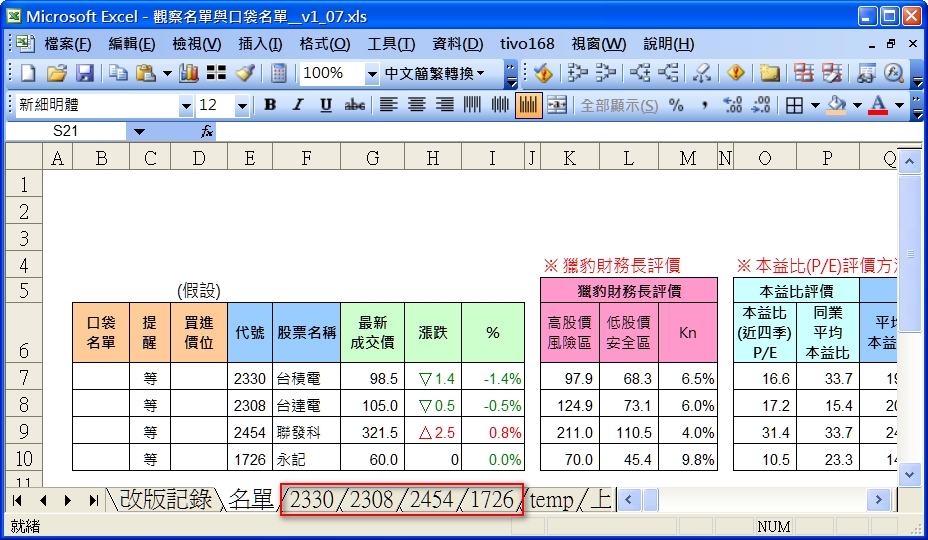
Task: Create a new workbook with New icon
Action: tap(28, 73)
